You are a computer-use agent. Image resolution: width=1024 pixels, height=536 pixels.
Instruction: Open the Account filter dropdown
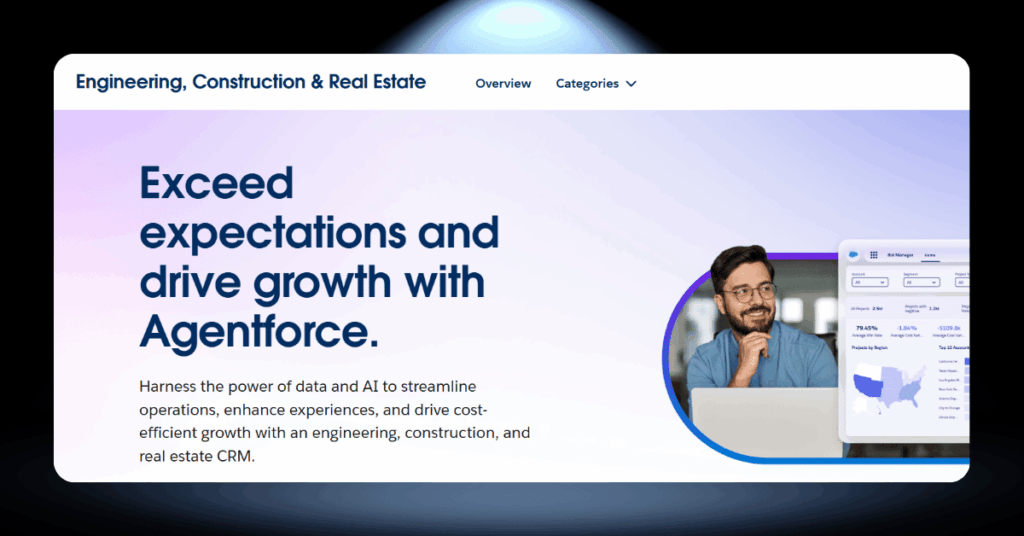(x=870, y=282)
